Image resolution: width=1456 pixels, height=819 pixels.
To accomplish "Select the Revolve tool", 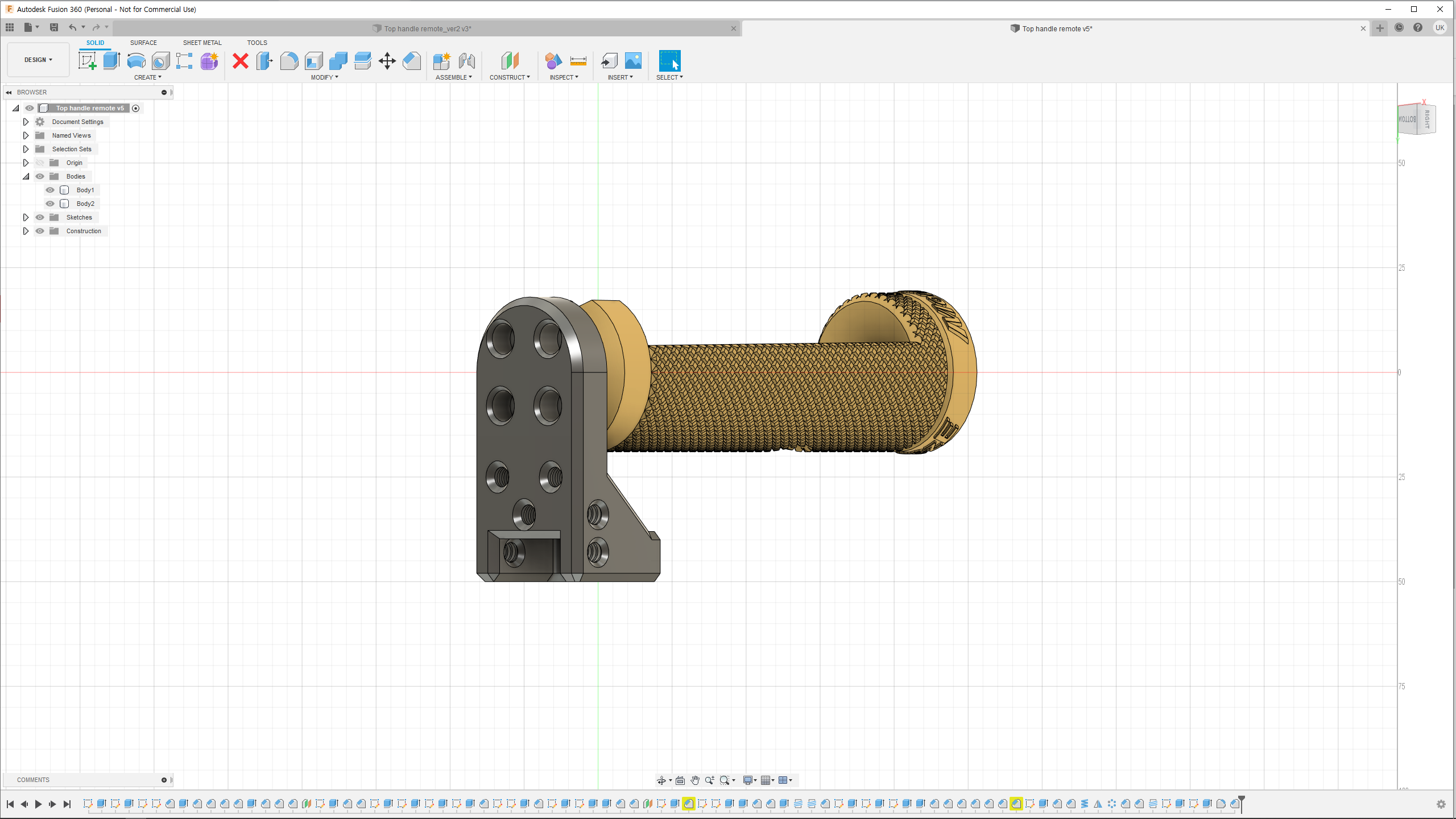I will tap(136, 61).
